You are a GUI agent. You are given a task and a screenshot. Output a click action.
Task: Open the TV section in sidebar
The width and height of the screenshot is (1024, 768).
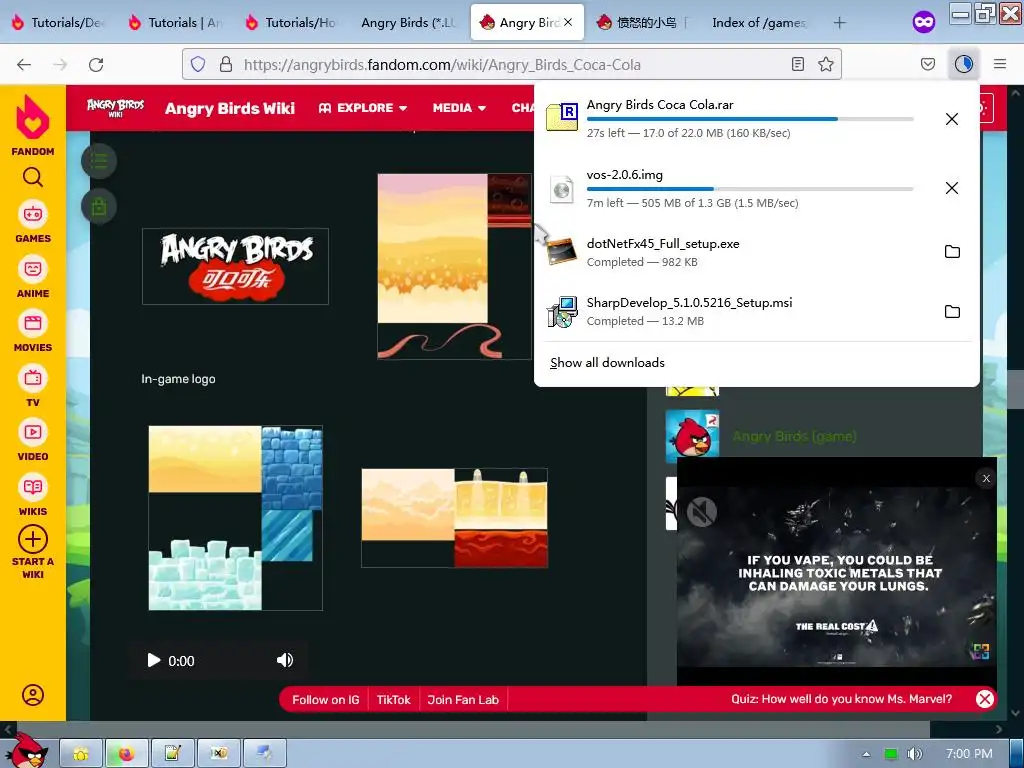tap(33, 387)
